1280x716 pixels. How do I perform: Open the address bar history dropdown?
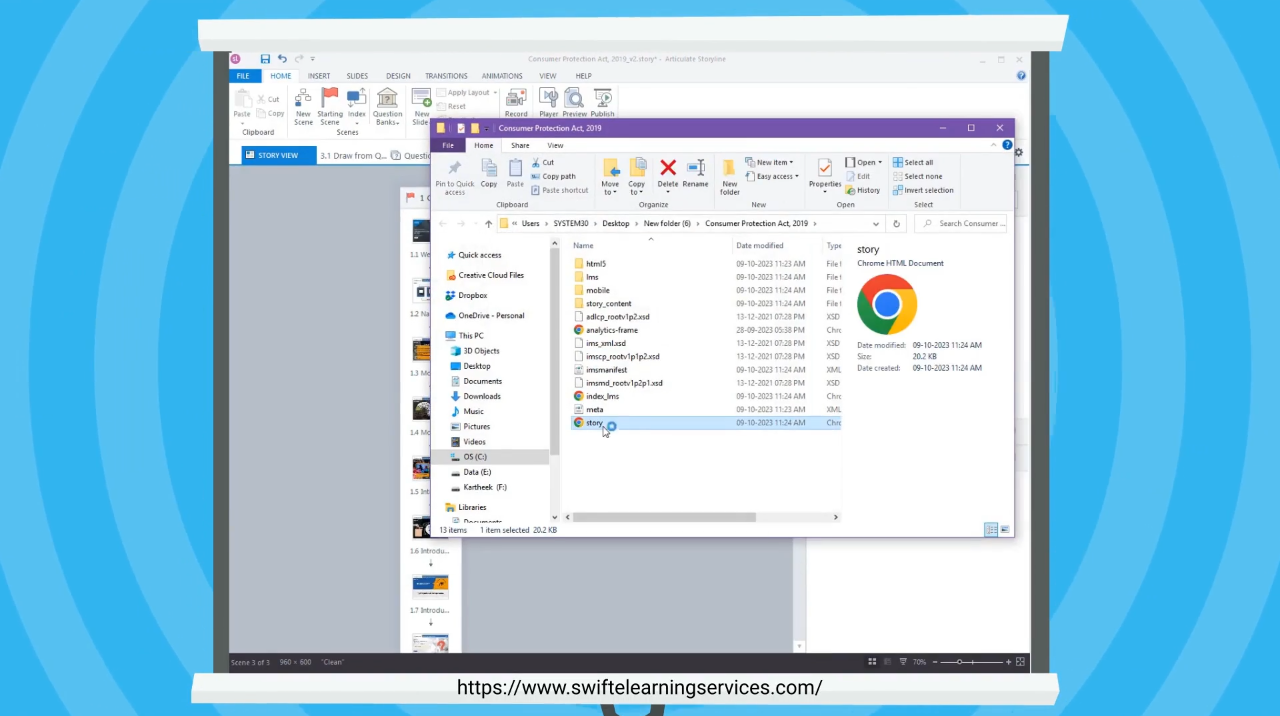pos(876,224)
